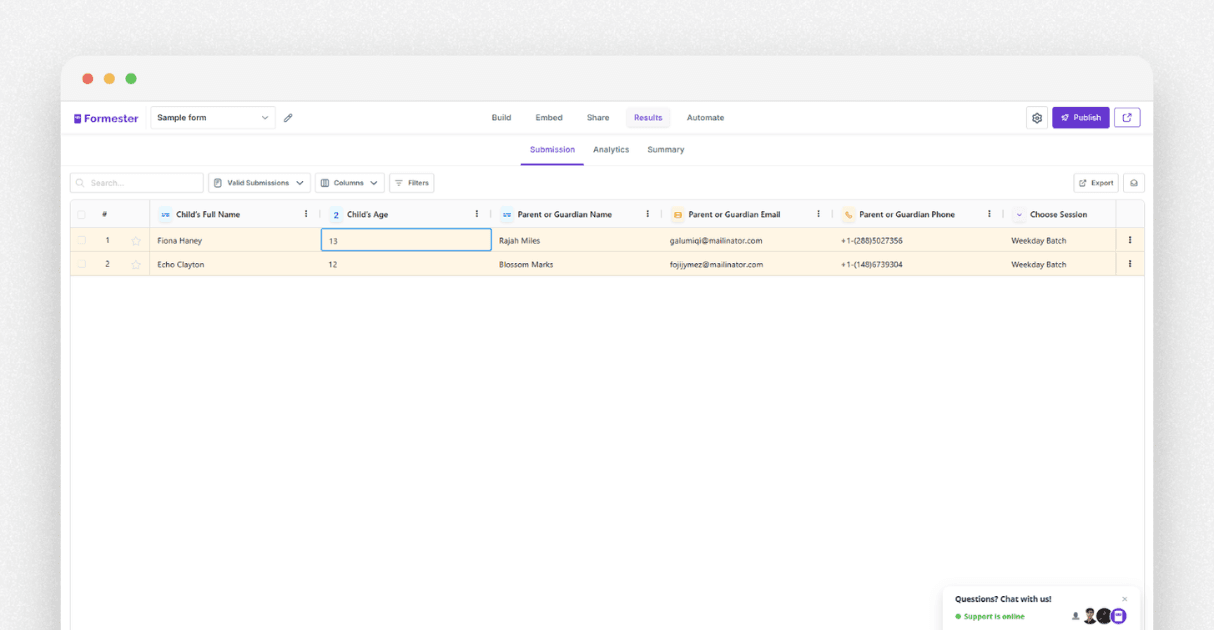
Task: Click the link icon next to Sample form
Action: click(x=288, y=117)
